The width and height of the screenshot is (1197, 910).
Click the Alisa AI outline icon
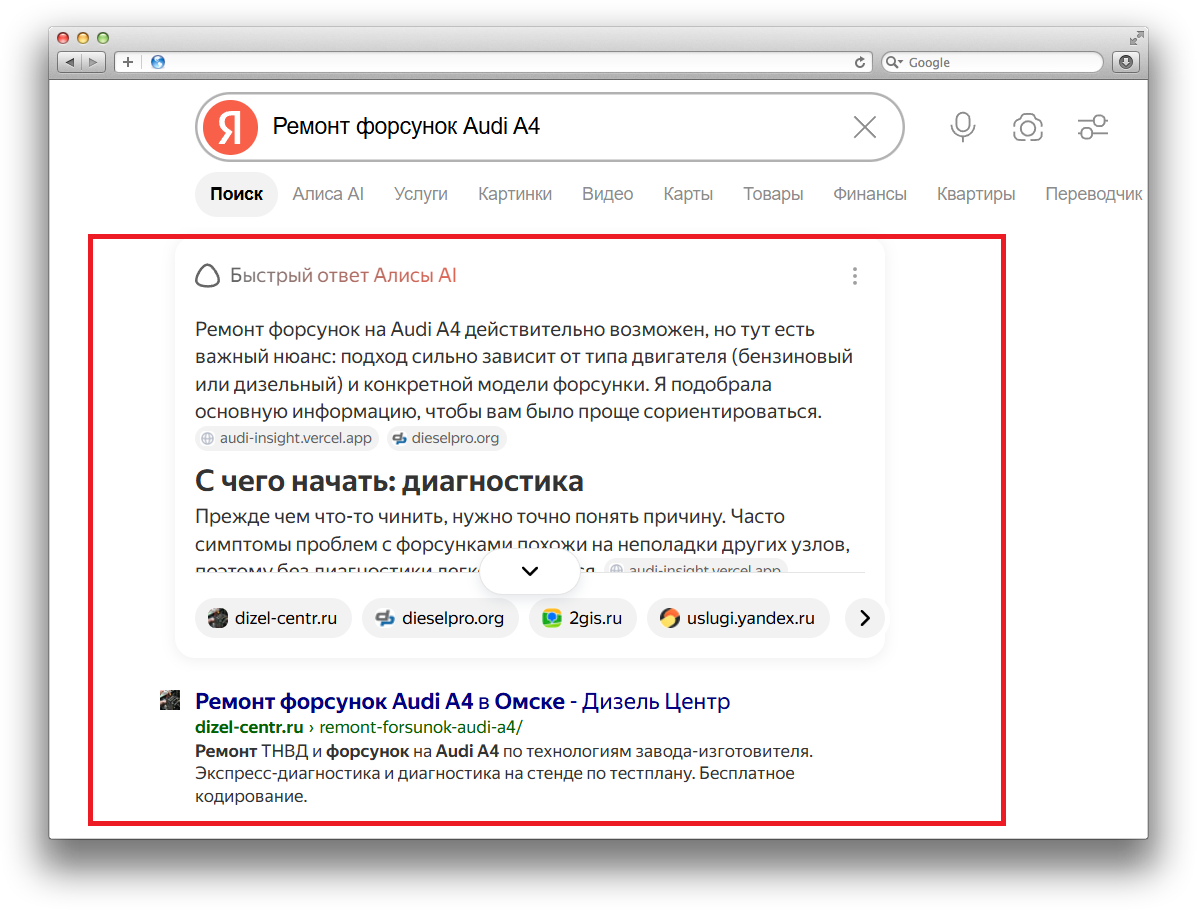tap(207, 276)
